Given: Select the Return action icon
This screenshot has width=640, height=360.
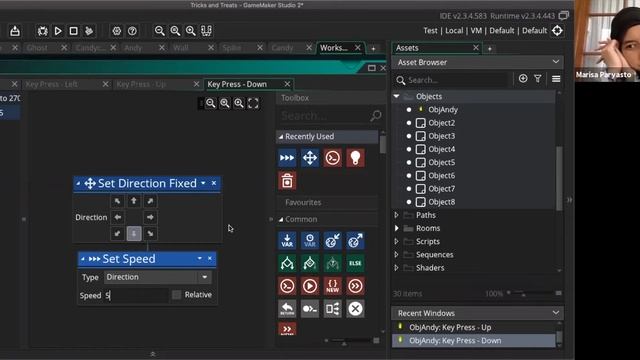Looking at the screenshot, I should [x=287, y=309].
